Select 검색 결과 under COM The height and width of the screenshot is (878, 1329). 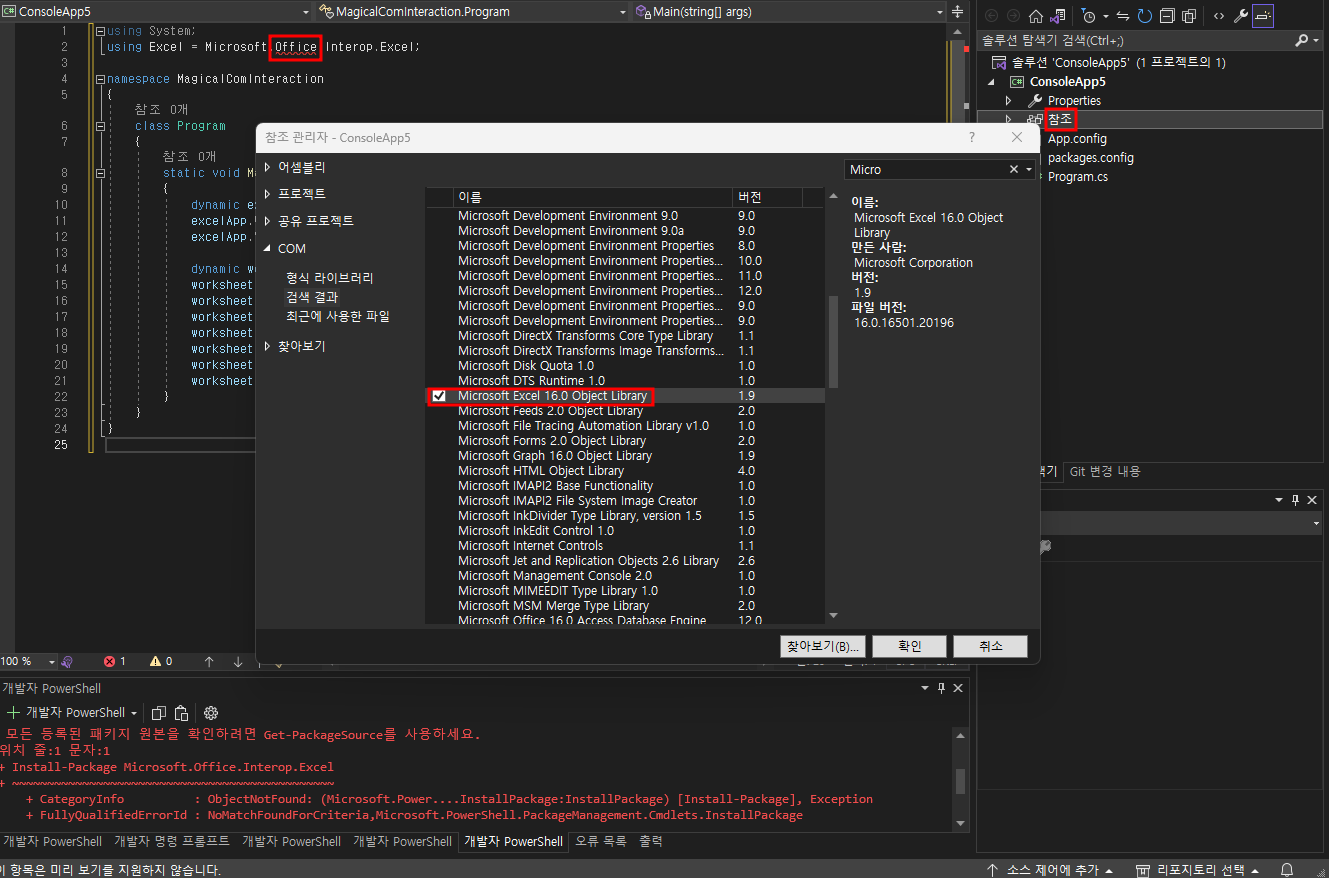[x=312, y=297]
